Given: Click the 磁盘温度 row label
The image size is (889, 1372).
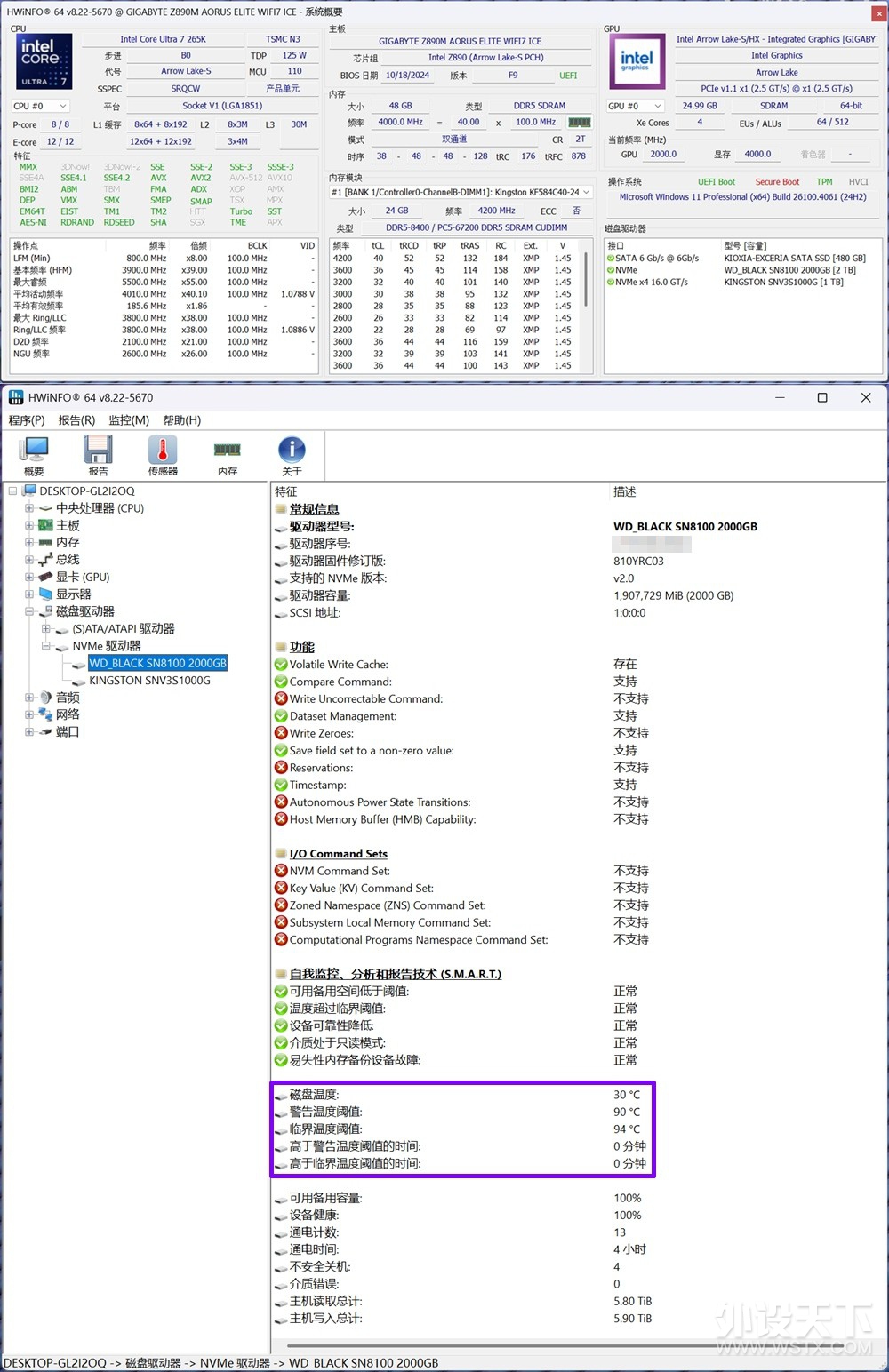Looking at the screenshot, I should [x=314, y=1095].
